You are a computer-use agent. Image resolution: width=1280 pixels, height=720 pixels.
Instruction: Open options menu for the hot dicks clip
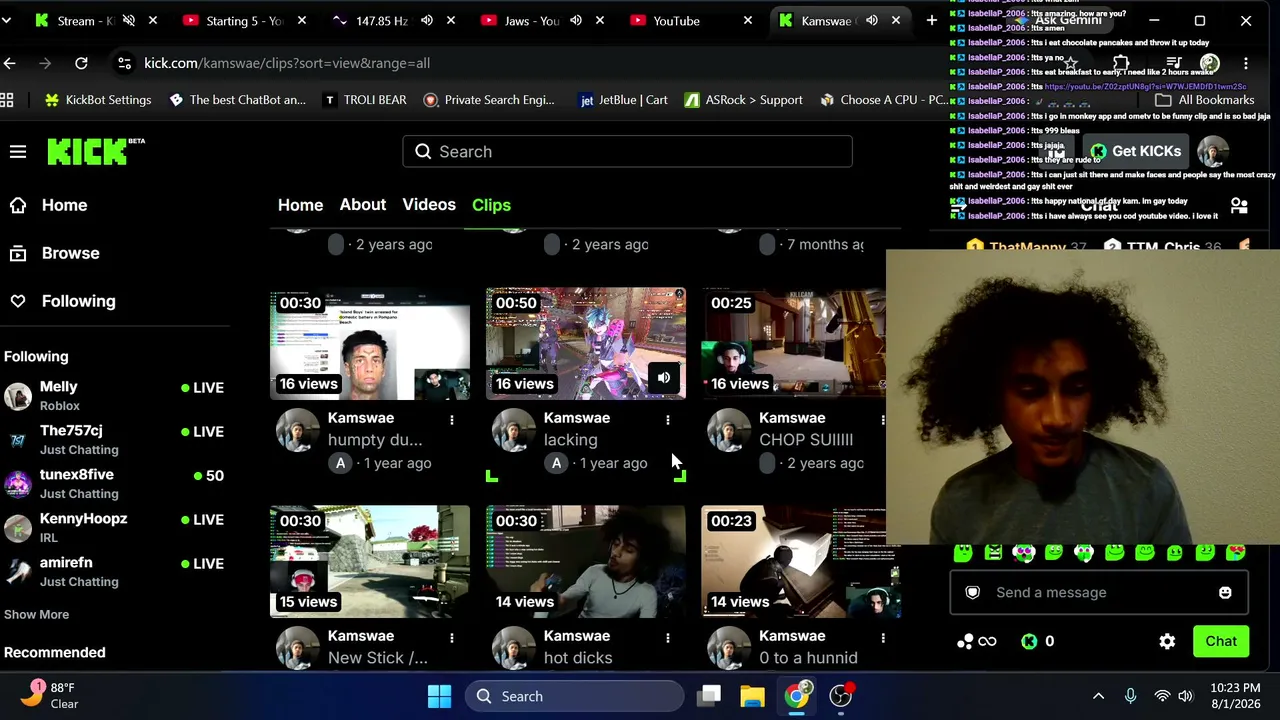pyautogui.click(x=668, y=638)
